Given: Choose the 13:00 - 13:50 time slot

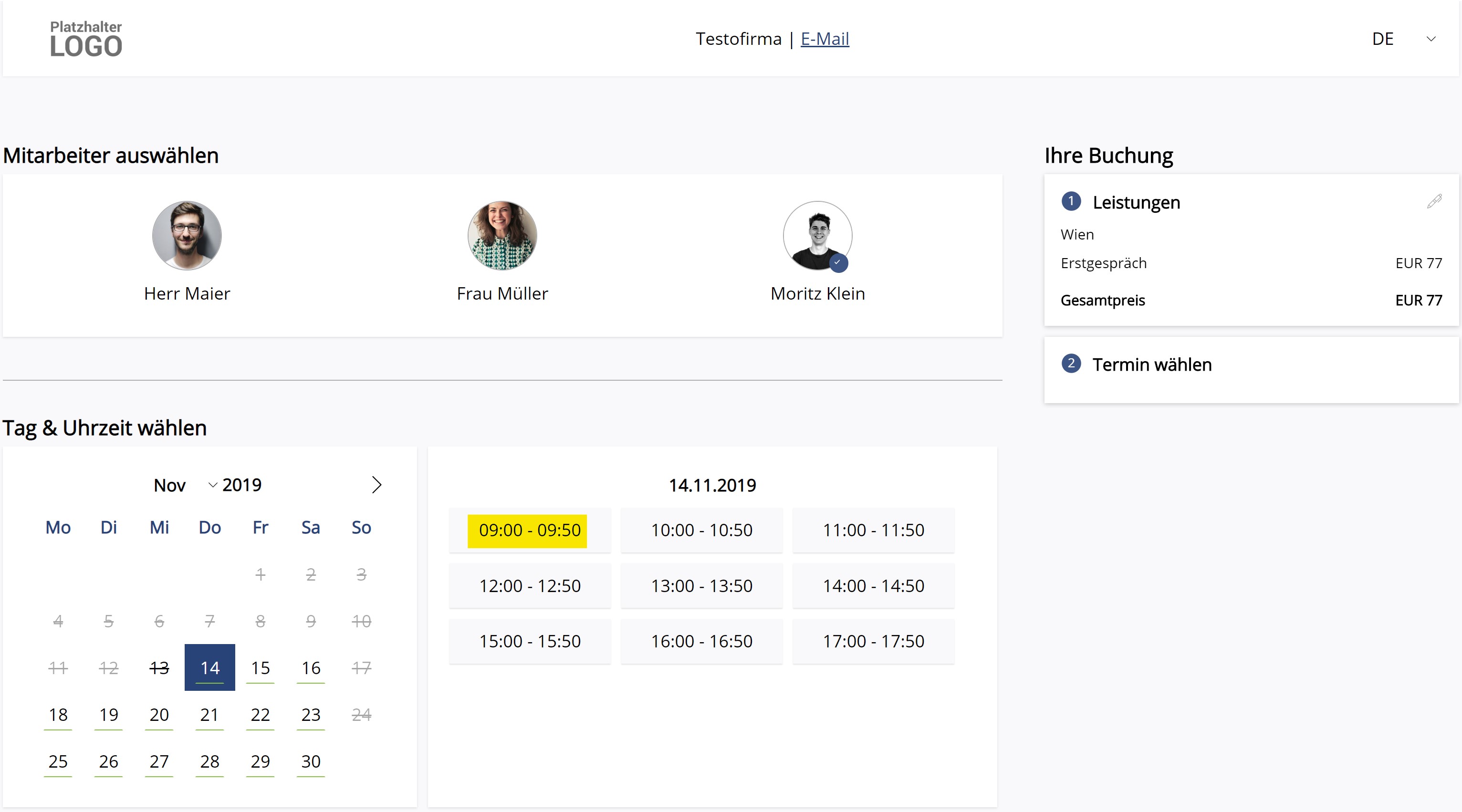Looking at the screenshot, I should (701, 585).
